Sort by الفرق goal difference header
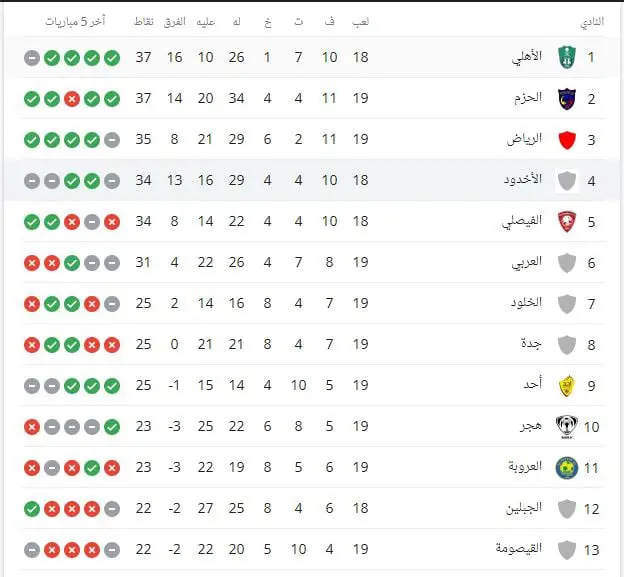The height and width of the screenshot is (577, 624). point(175,21)
